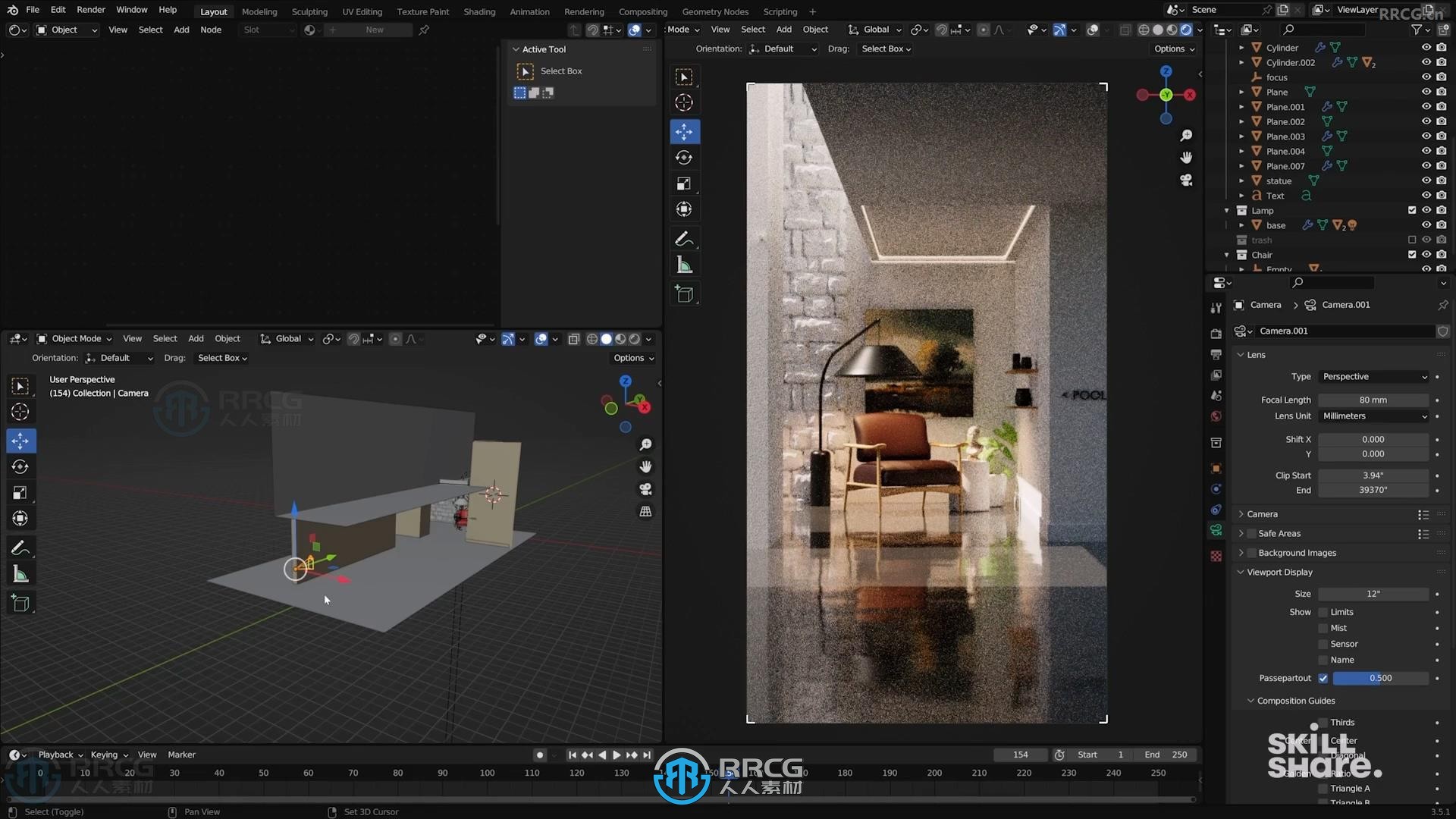1456x819 pixels.
Task: Pin the Camera.001 properties panel
Action: pyautogui.click(x=1442, y=305)
